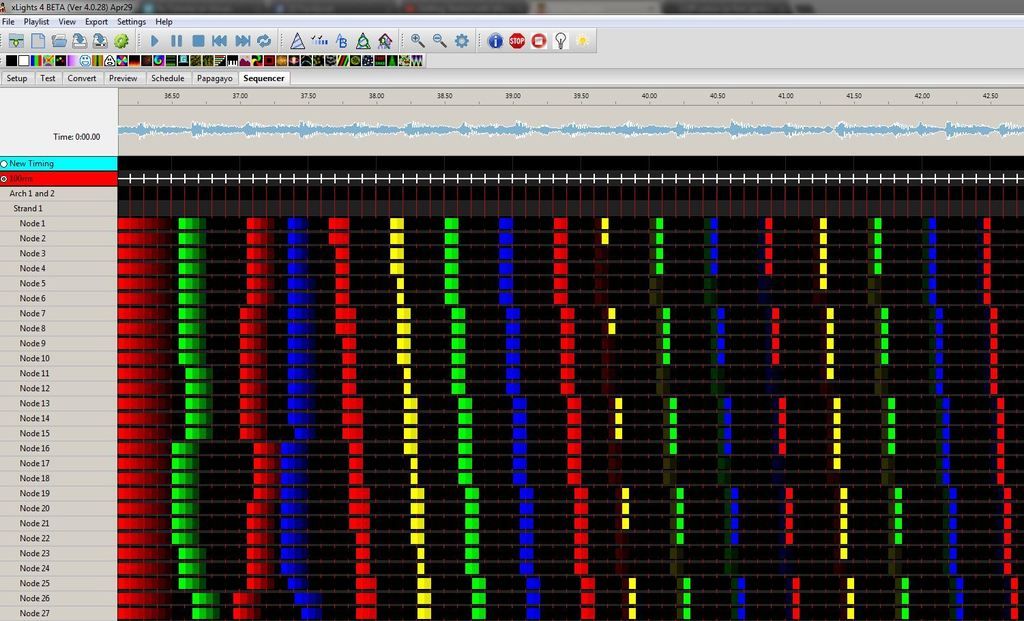
Task: Select the New Timing radio button
Action: click(x=4, y=164)
